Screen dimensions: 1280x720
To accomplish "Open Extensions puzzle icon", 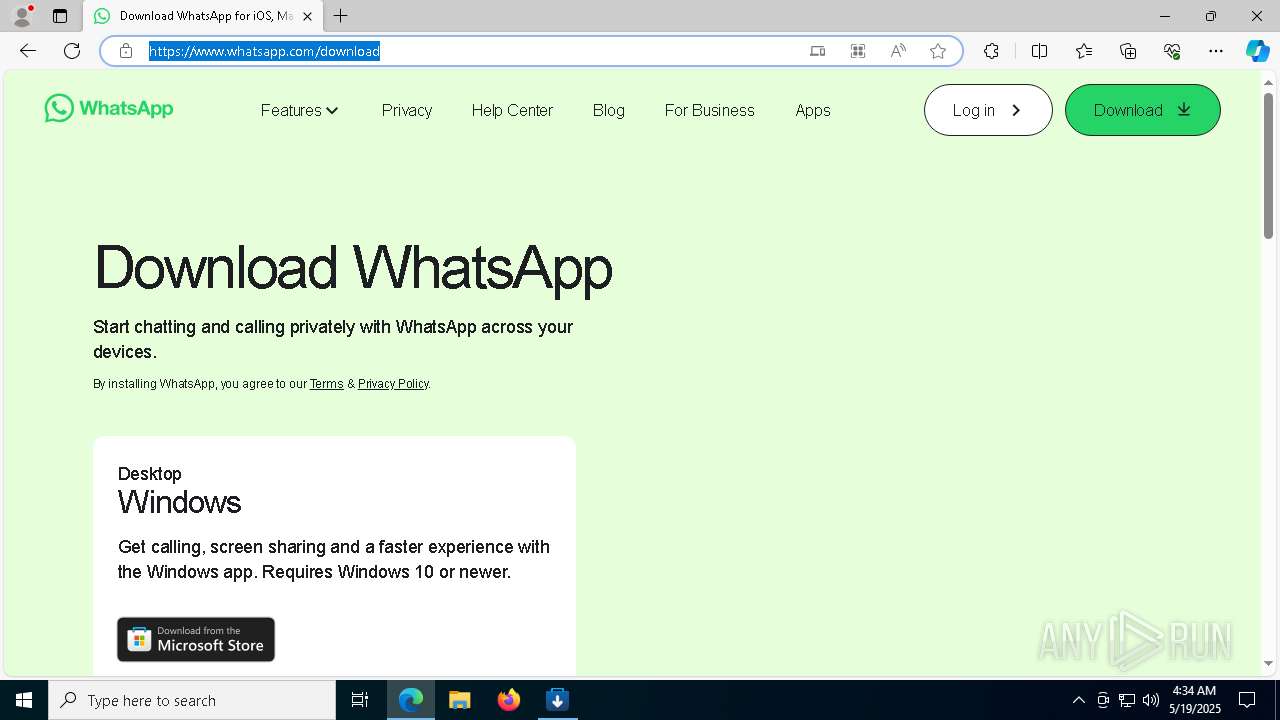I will 991,51.
